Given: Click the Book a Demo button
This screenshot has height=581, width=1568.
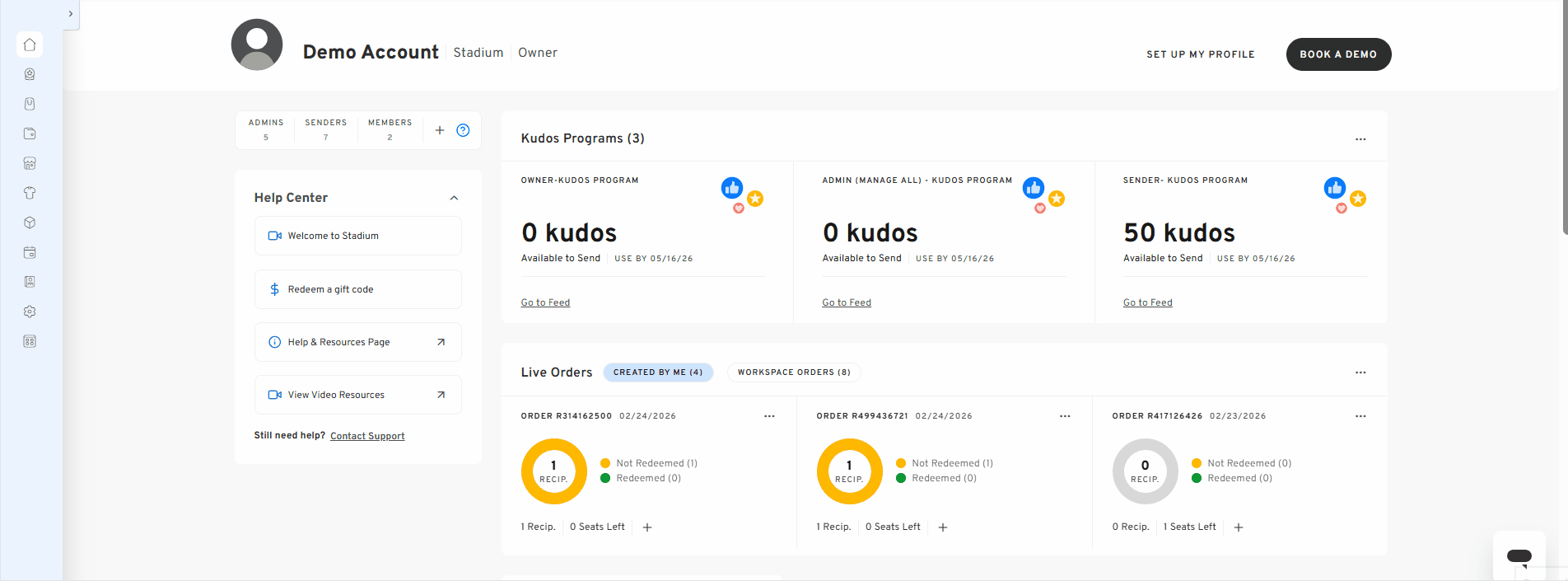Looking at the screenshot, I should point(1338,54).
